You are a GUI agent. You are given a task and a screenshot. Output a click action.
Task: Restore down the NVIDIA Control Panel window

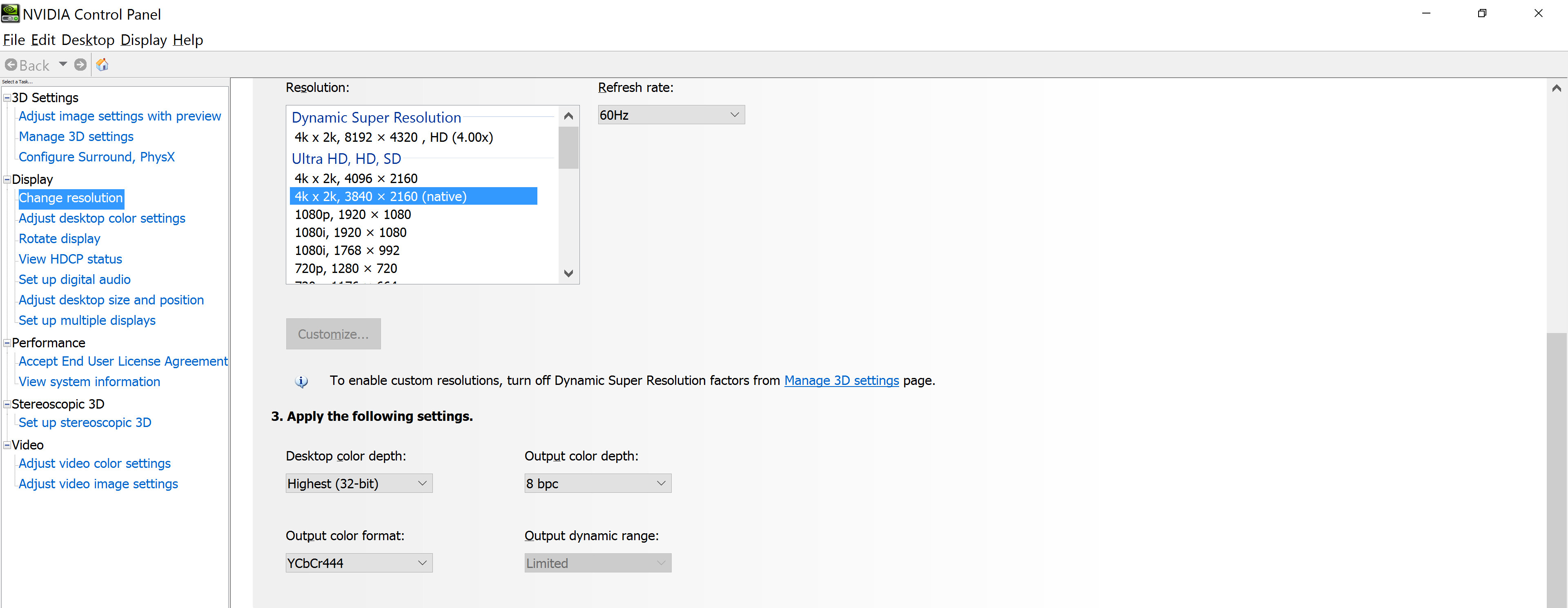(1482, 13)
